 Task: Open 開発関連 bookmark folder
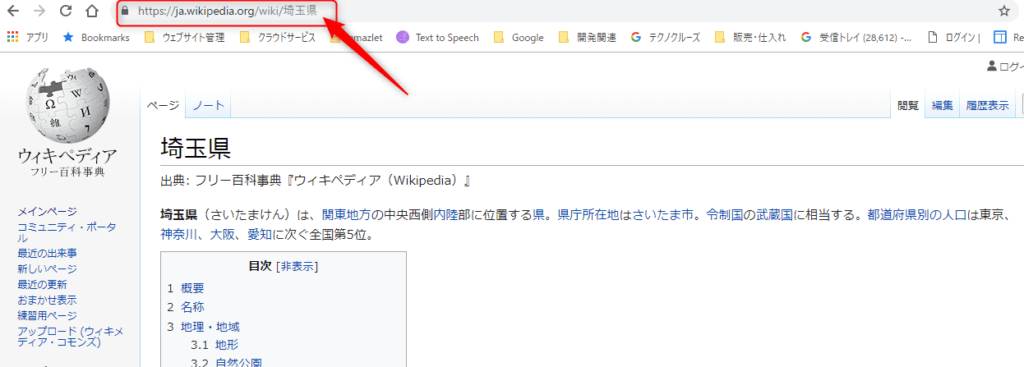pyautogui.click(x=587, y=37)
